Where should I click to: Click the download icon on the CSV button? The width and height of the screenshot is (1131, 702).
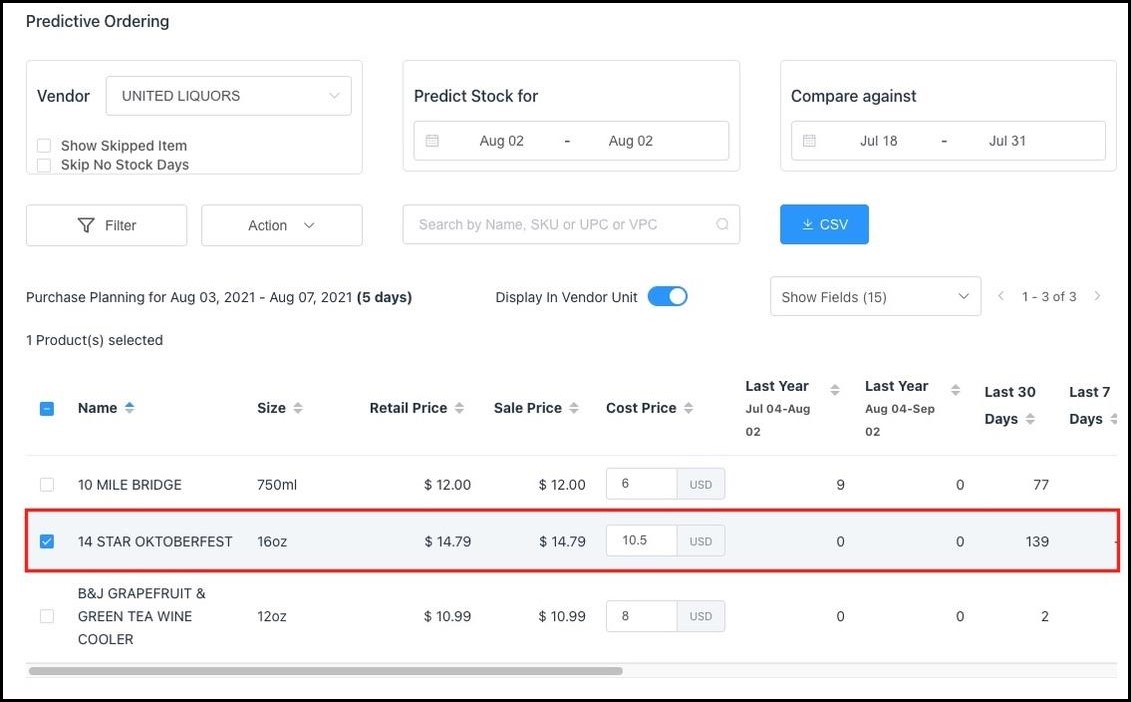coord(806,224)
